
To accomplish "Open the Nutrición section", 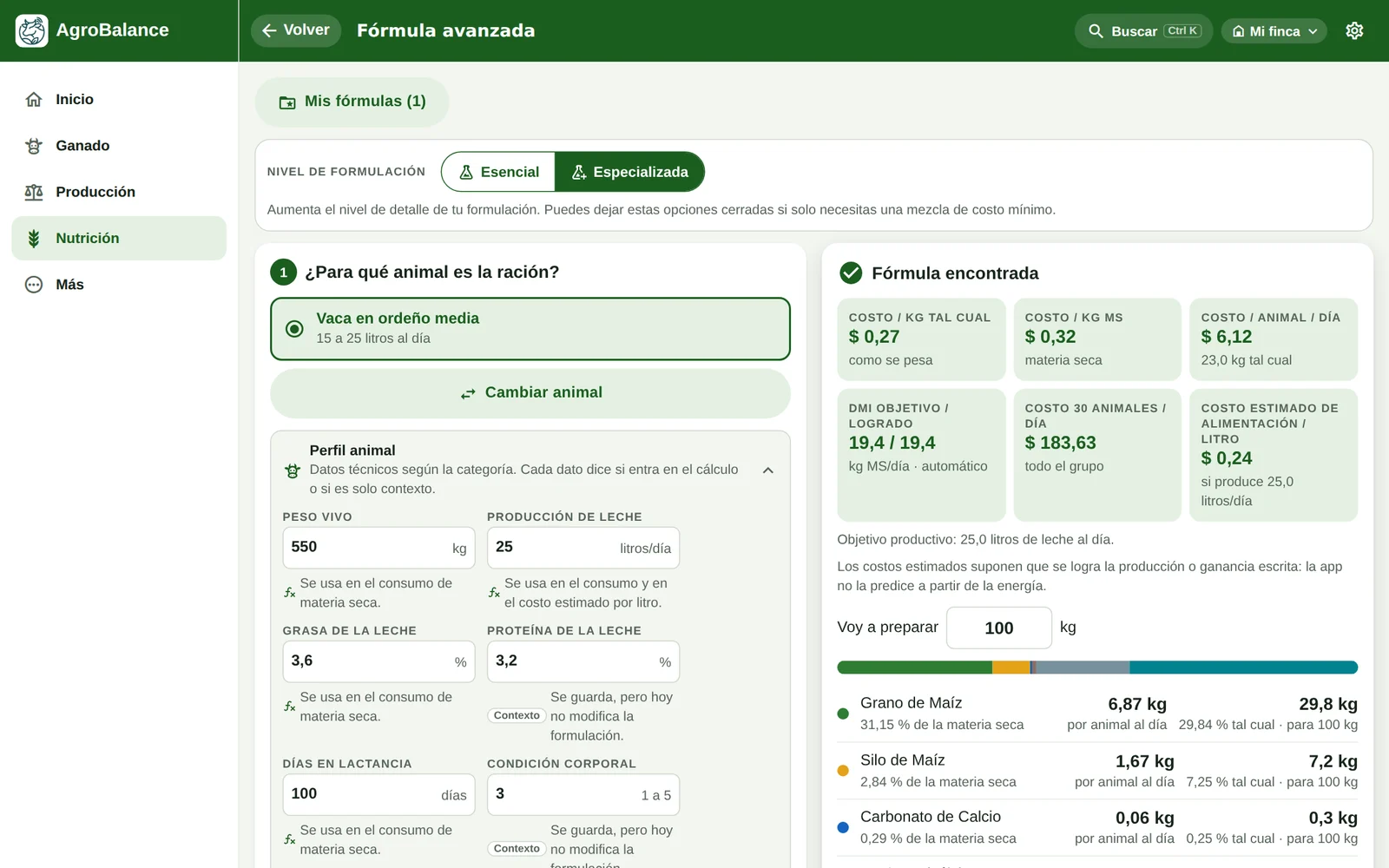I will [119, 238].
